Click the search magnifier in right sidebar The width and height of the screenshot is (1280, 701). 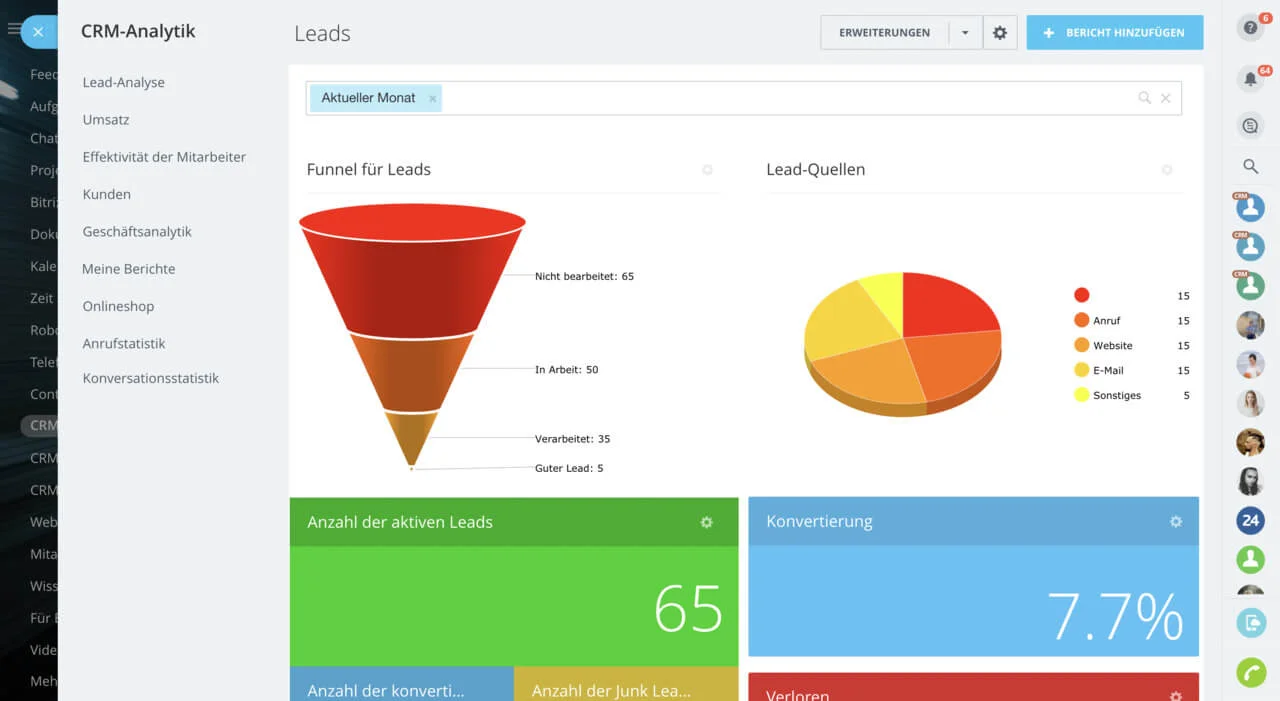(x=1250, y=166)
